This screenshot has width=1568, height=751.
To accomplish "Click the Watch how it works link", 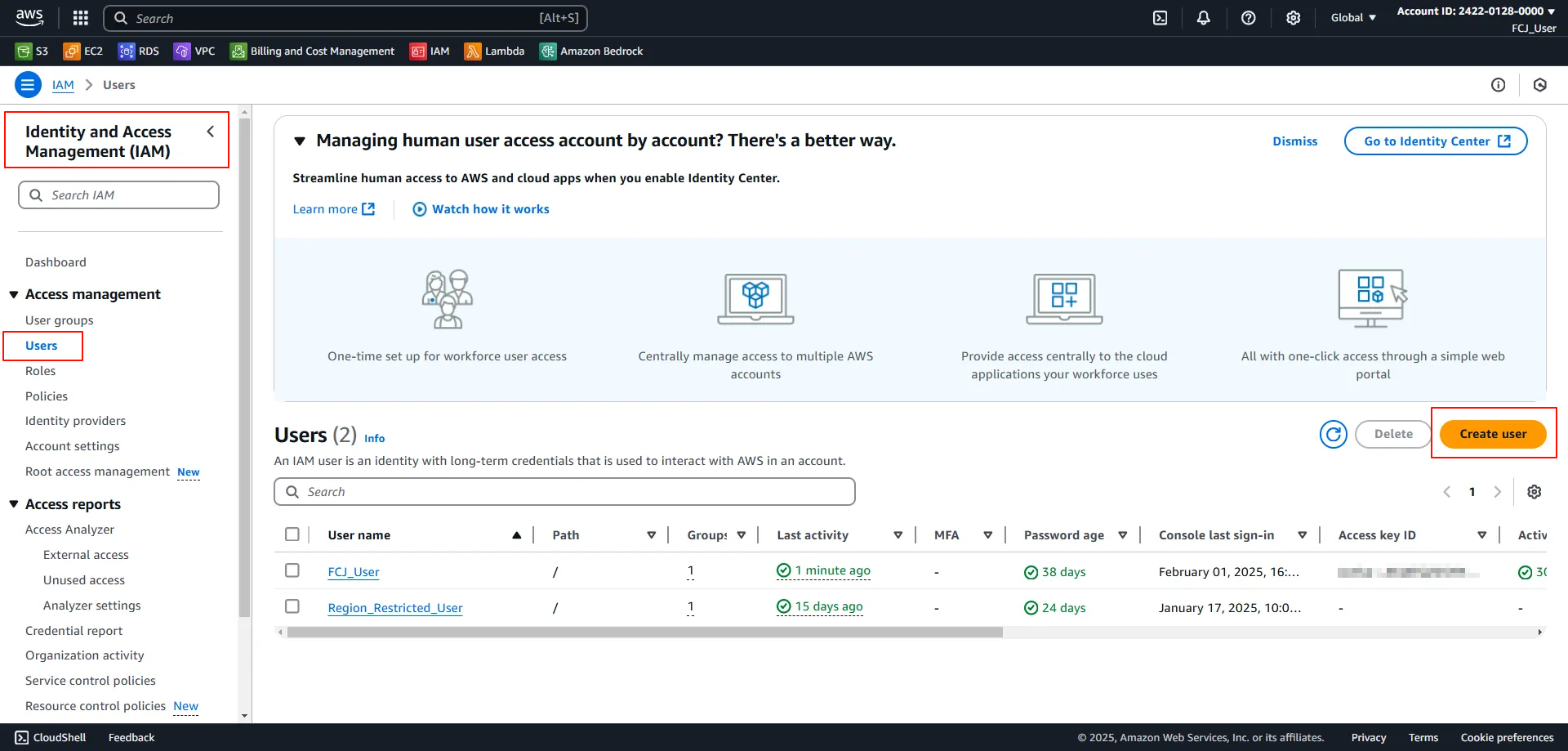I will (x=481, y=209).
